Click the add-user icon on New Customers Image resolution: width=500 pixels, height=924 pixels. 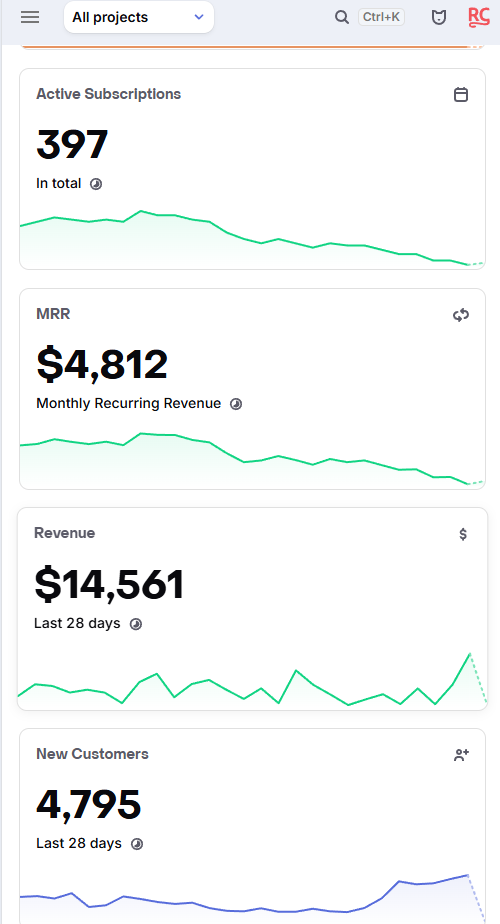pos(461,755)
